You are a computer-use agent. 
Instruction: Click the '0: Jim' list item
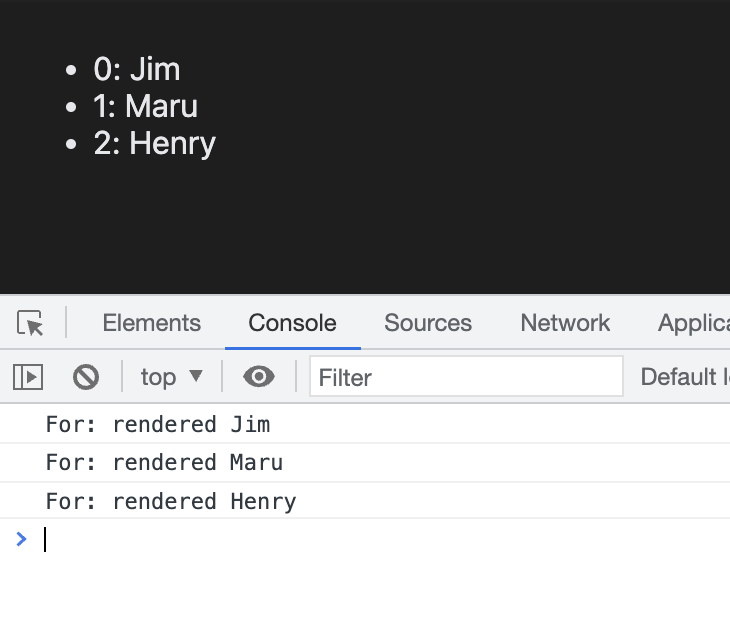[x=137, y=69]
